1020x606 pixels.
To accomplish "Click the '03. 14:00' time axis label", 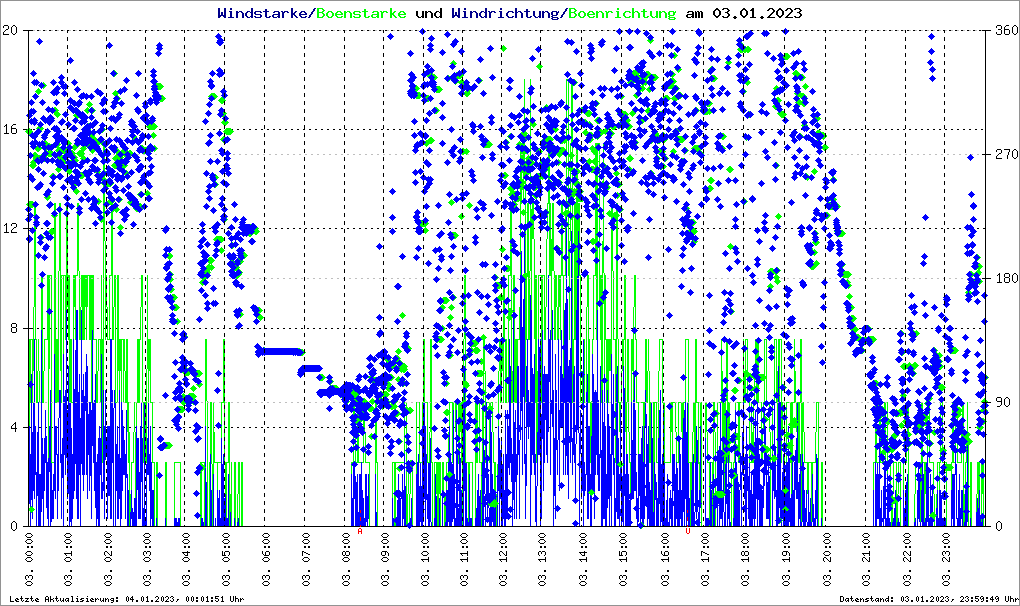I will coord(584,559).
